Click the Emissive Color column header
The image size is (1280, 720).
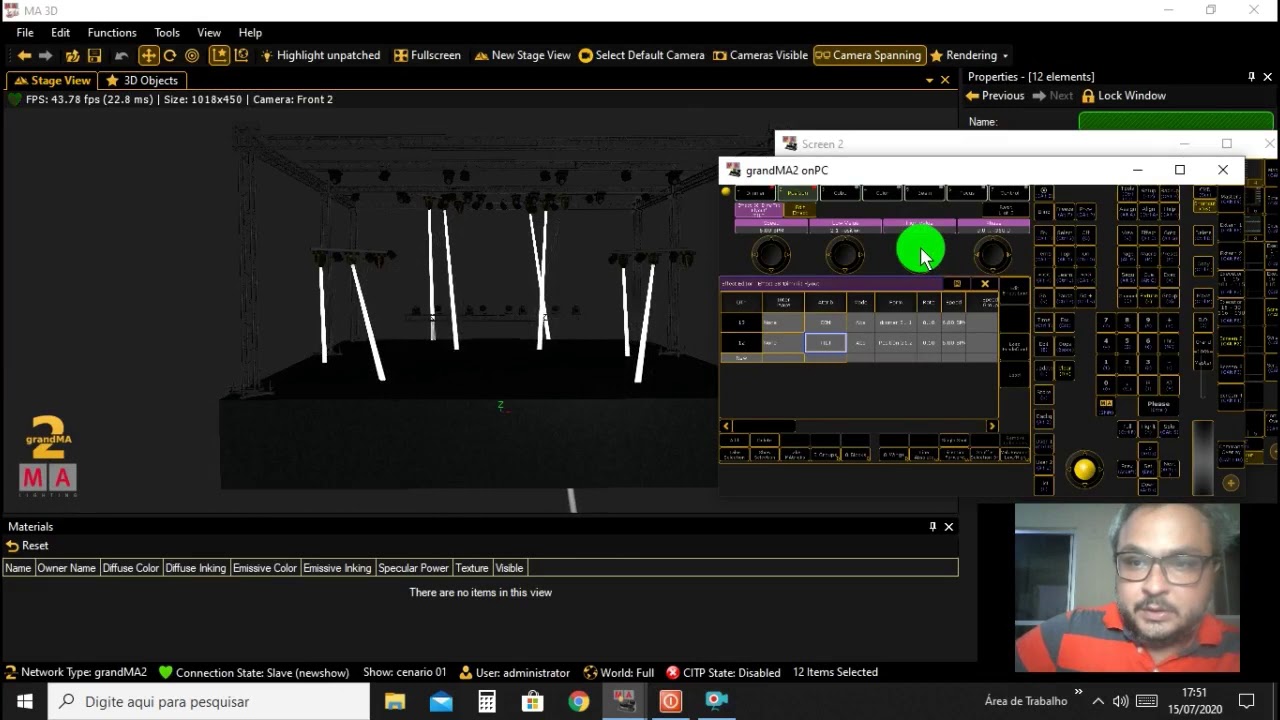tap(265, 568)
